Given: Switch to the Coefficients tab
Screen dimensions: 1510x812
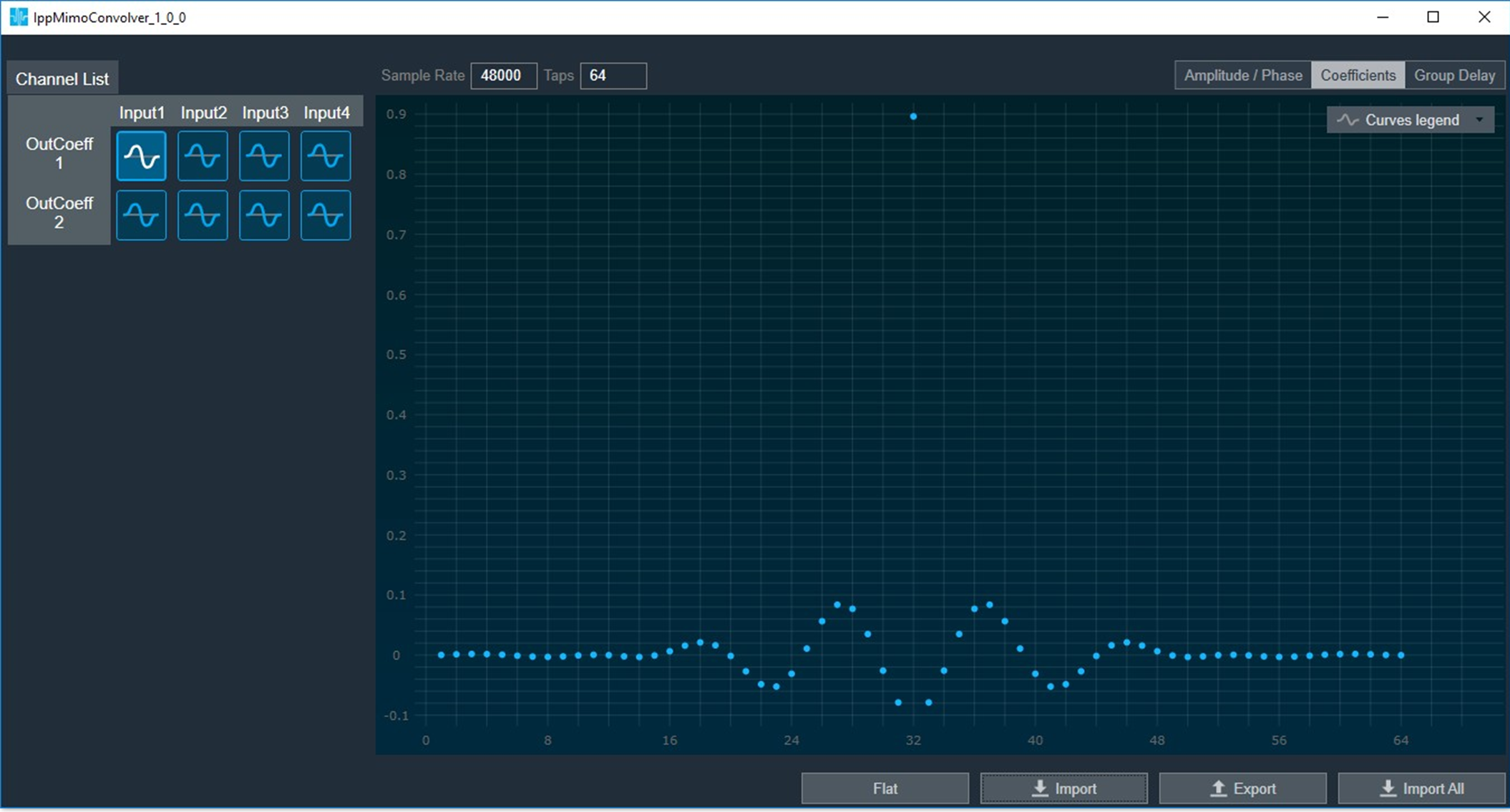Looking at the screenshot, I should point(1358,75).
